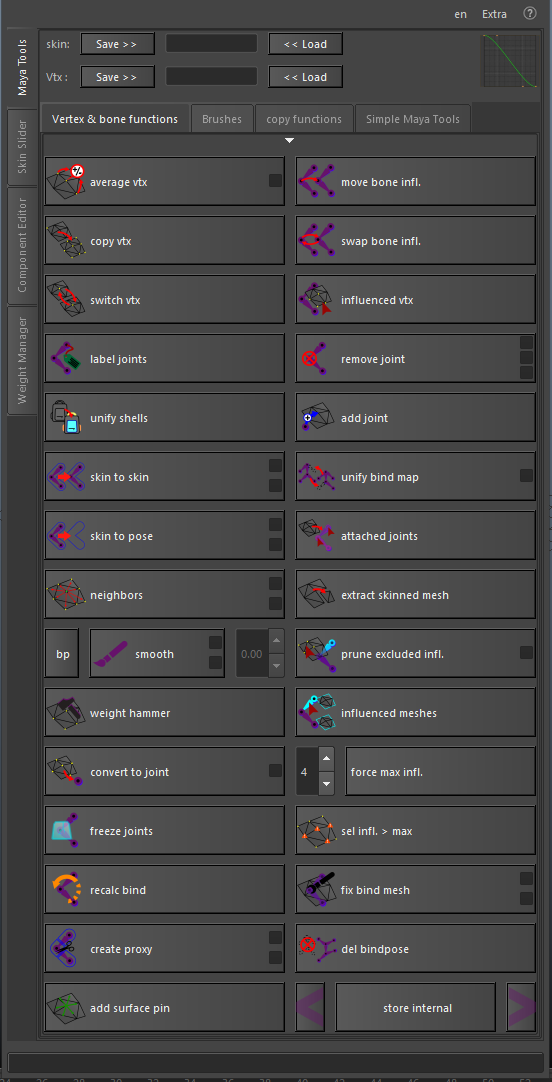
Task: Click the store internal button
Action: tap(417, 1007)
